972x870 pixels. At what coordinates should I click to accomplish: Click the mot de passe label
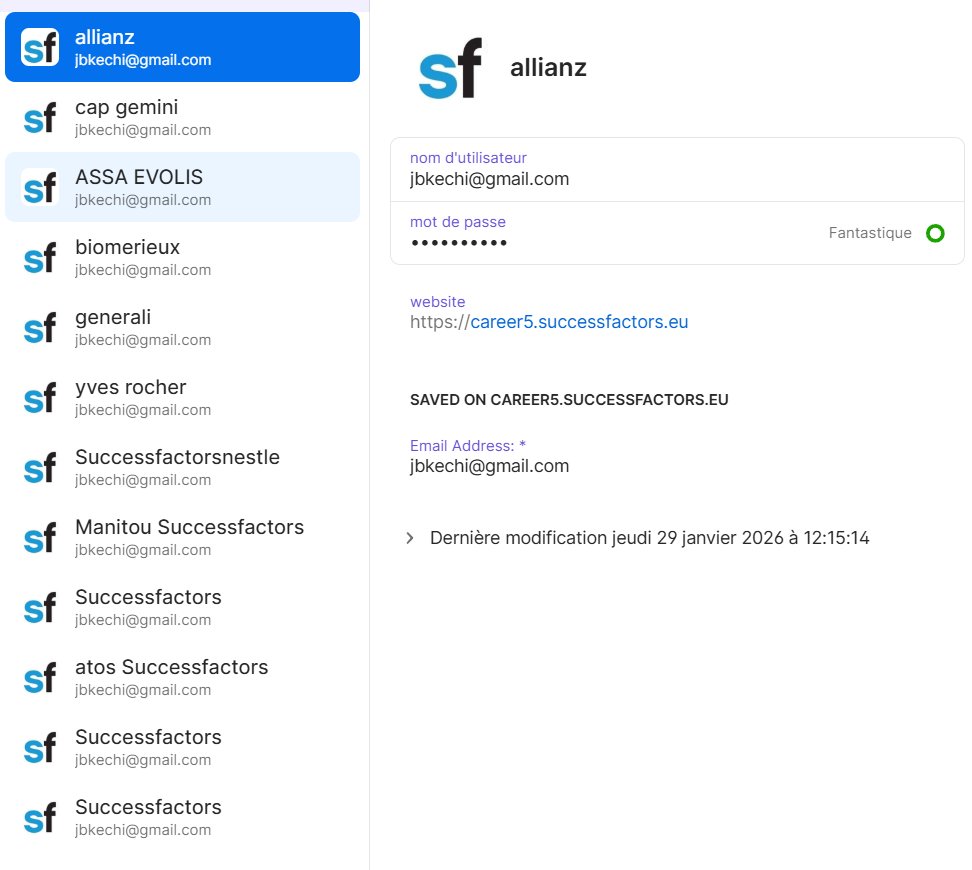tap(457, 222)
